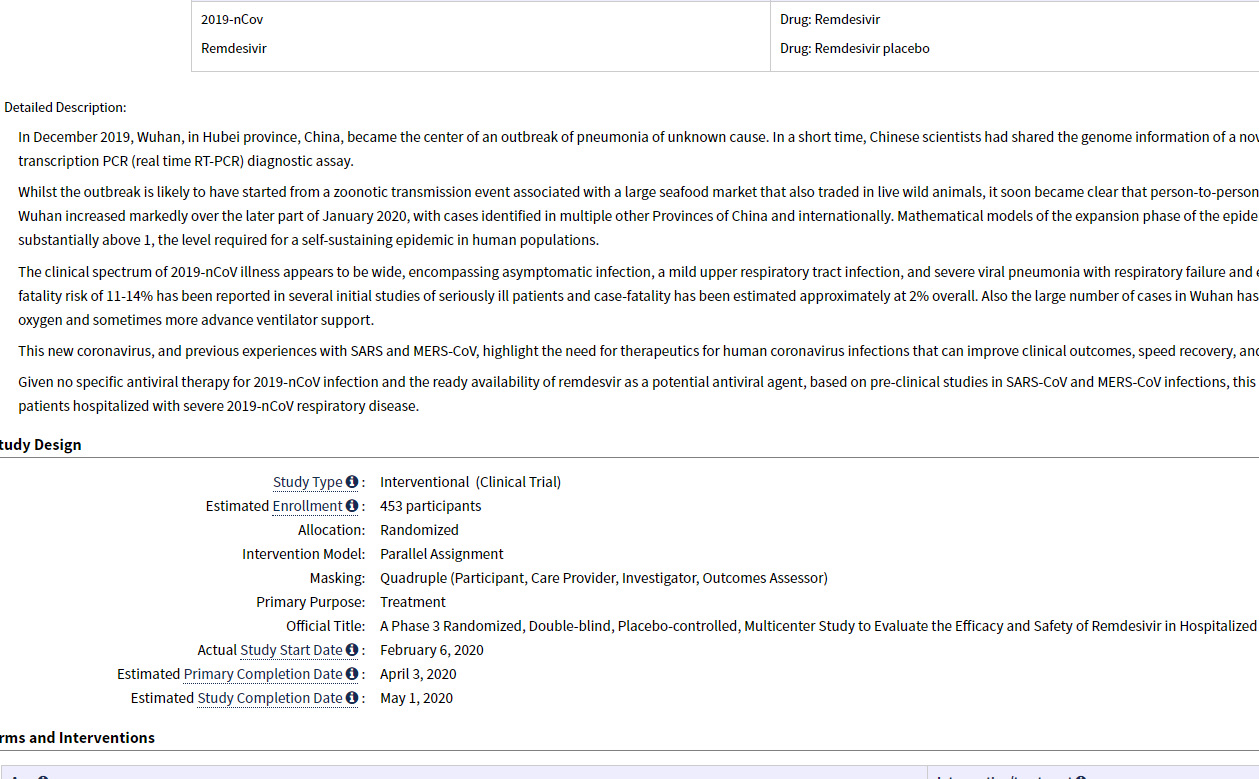Viewport: 1259px width, 779px height.
Task: Click the info icon beside Study Type
Action: 352,482
